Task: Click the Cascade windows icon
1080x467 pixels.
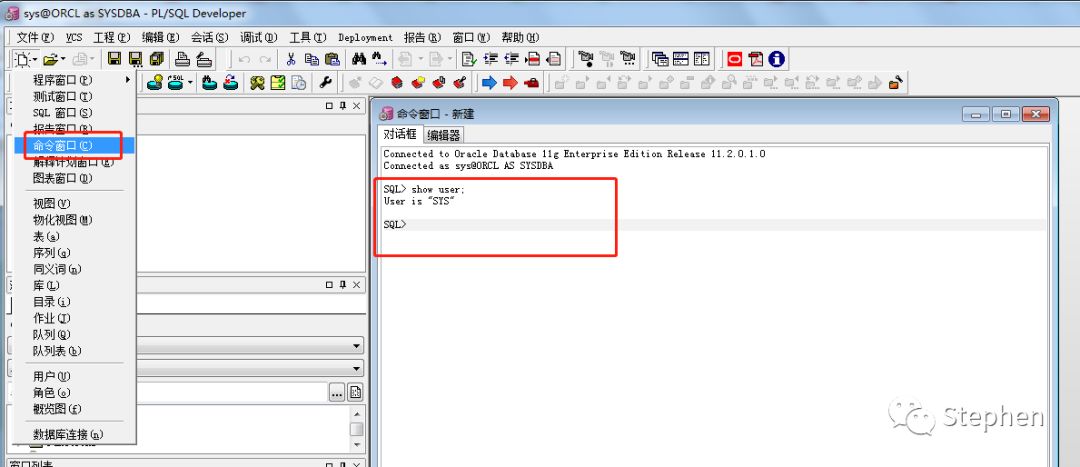Action: pos(660,59)
